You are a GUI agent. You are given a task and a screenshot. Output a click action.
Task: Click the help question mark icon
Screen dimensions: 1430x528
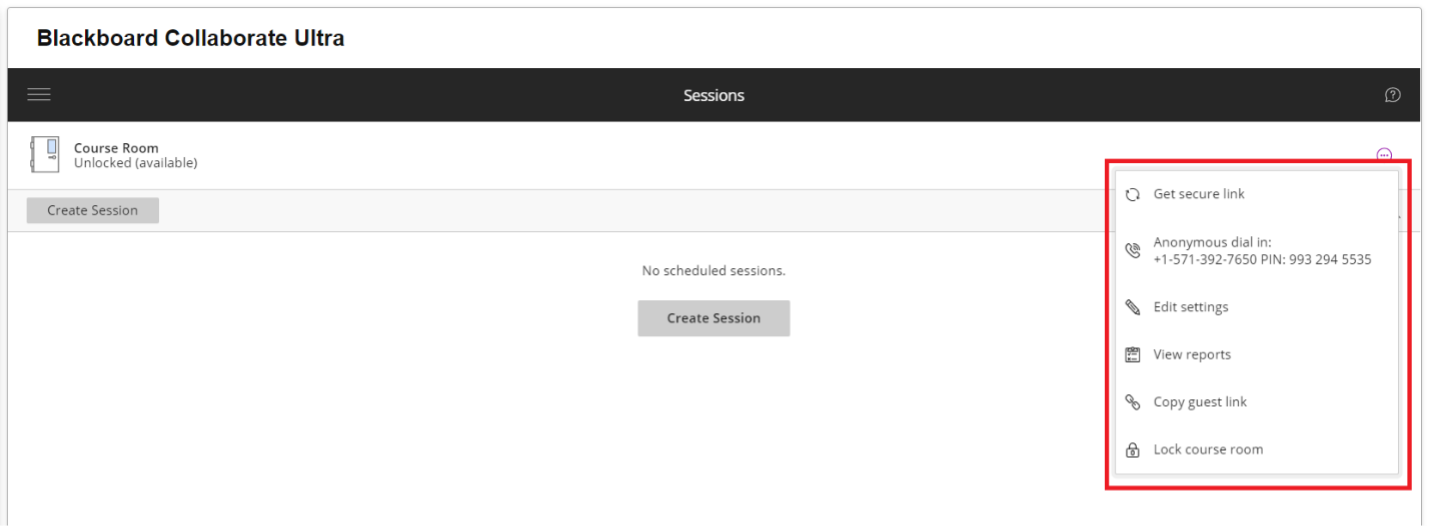click(x=1392, y=95)
